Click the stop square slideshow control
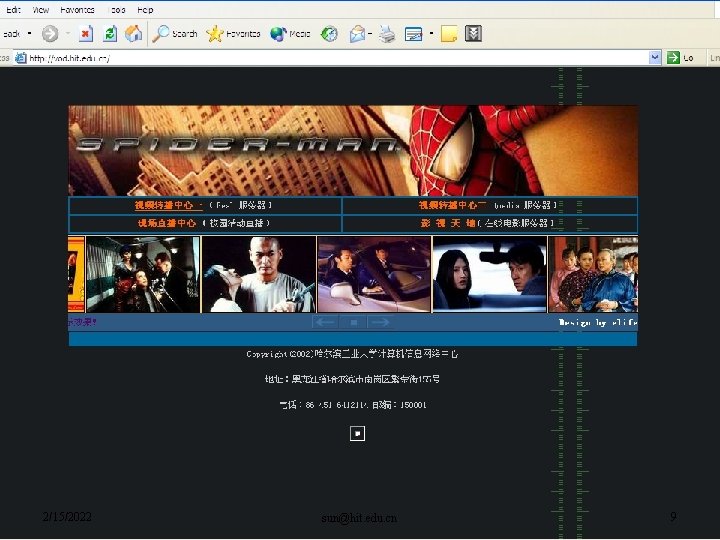The width and height of the screenshot is (720, 540). point(353,322)
